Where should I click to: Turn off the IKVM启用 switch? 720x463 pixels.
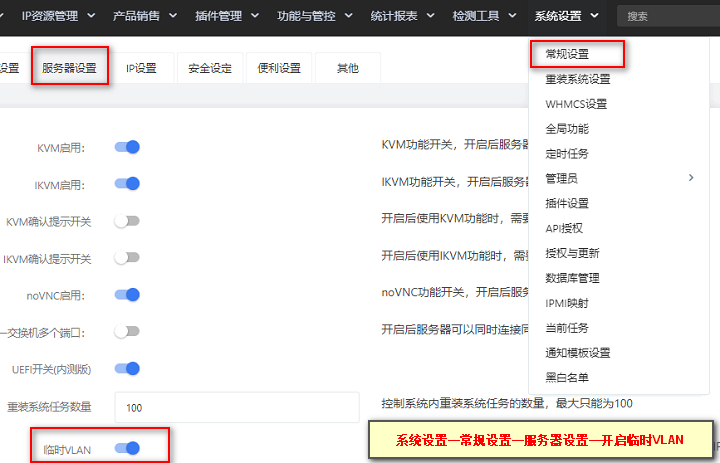[127, 184]
